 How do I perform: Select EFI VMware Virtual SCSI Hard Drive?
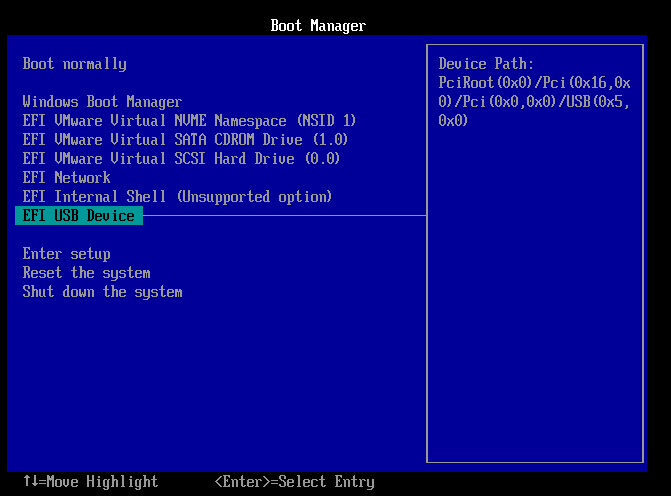[181, 159]
